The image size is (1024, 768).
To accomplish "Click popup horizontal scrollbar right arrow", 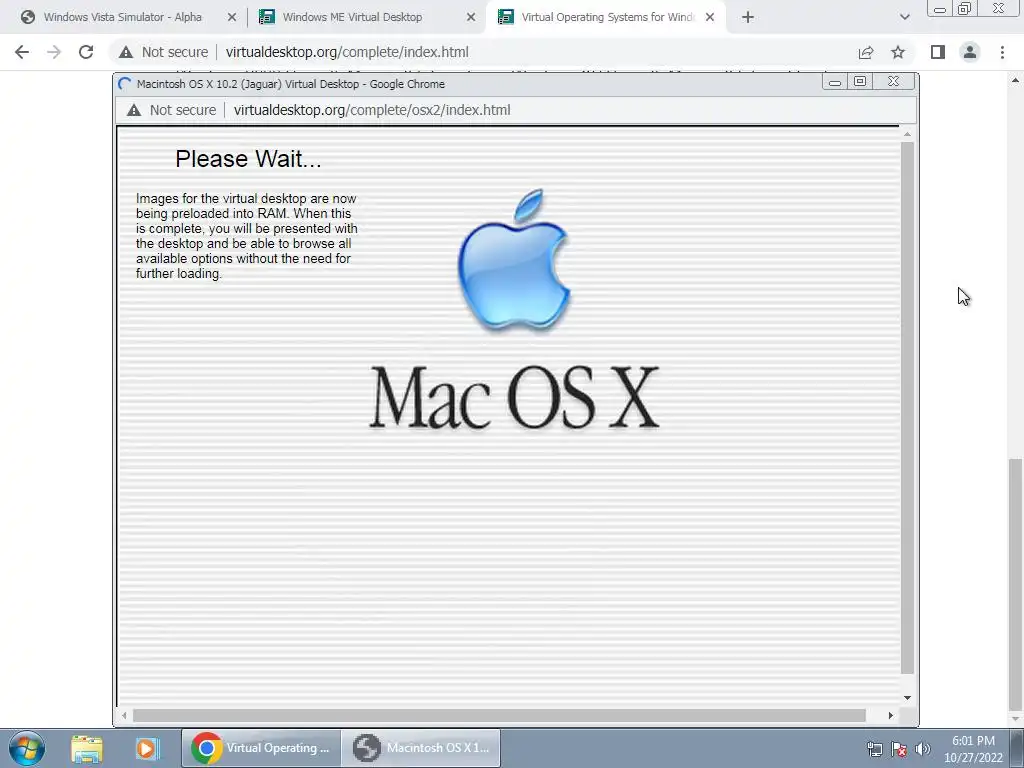I will (891, 716).
